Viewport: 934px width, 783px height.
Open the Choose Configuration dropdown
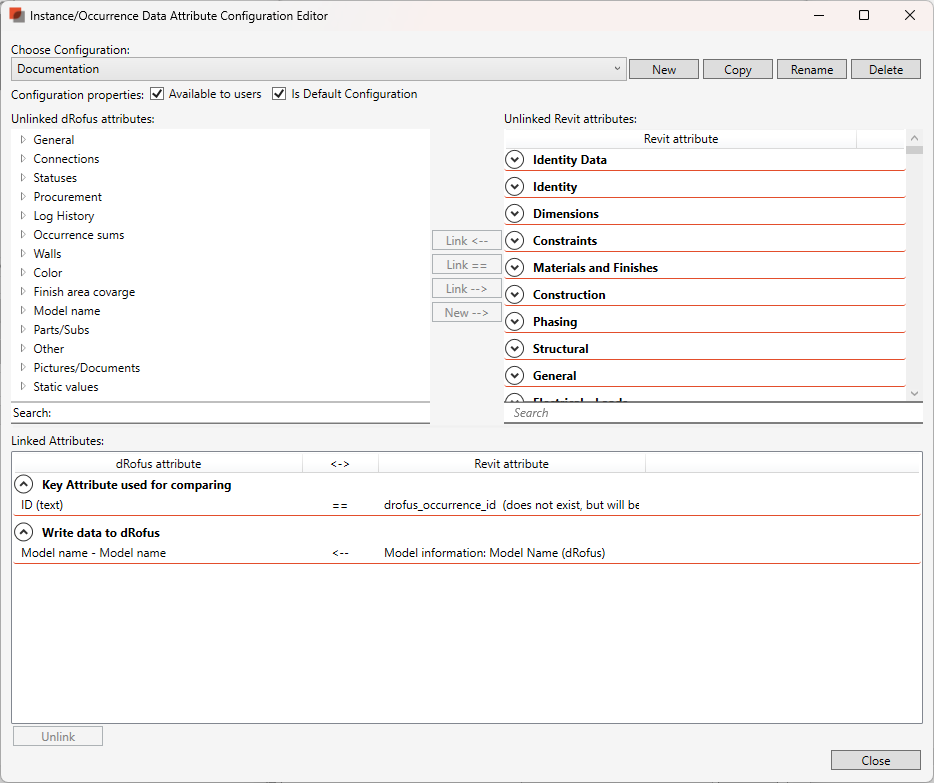[x=318, y=69]
